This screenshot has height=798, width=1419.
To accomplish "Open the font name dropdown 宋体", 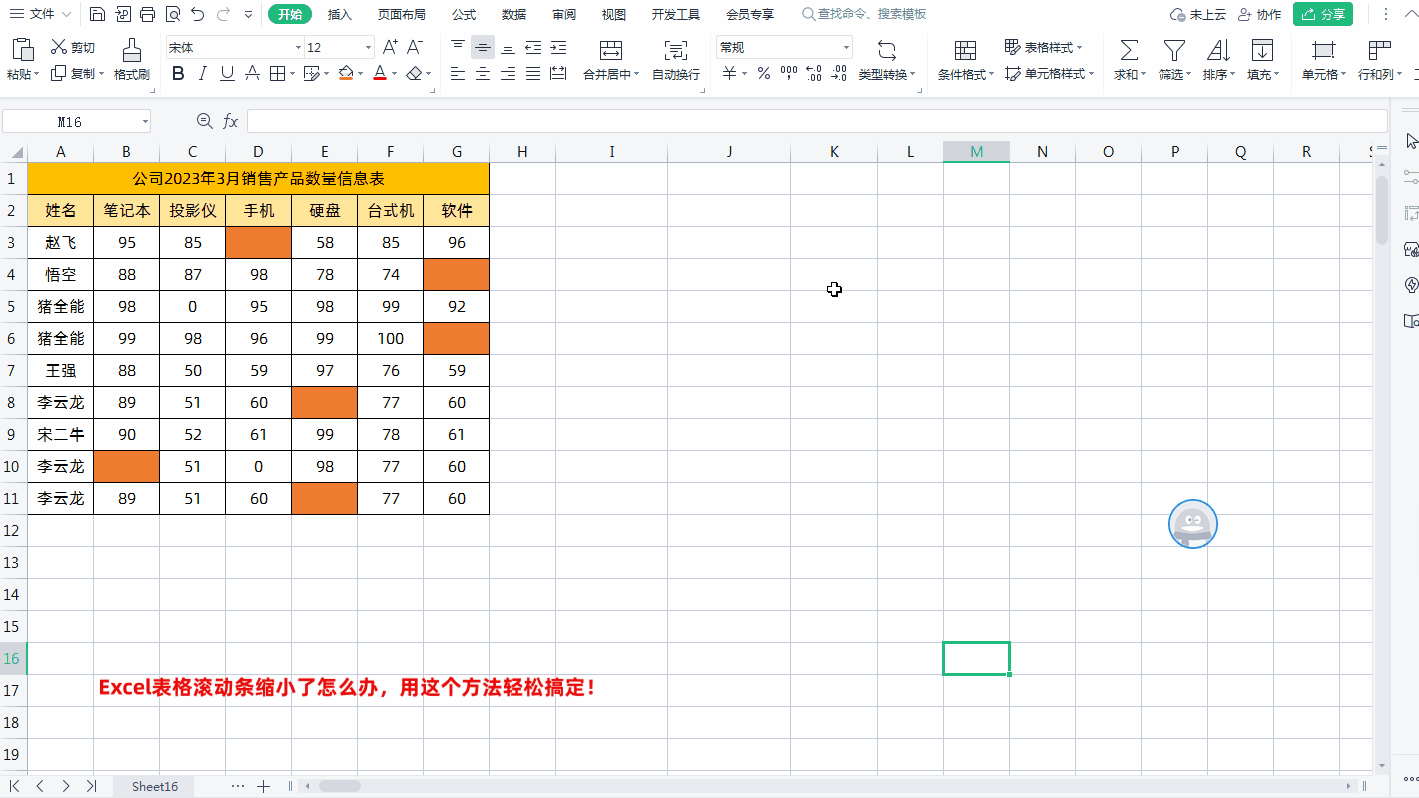I will (298, 48).
